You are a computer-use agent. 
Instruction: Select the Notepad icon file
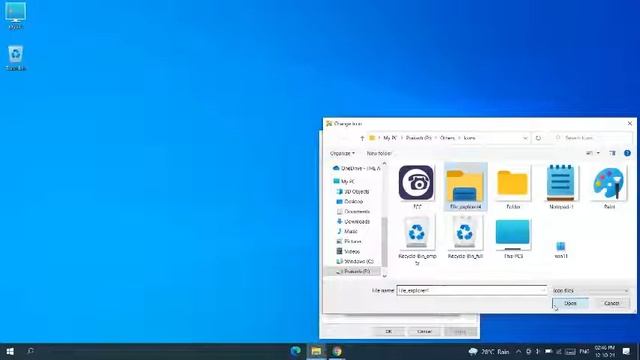[561, 187]
